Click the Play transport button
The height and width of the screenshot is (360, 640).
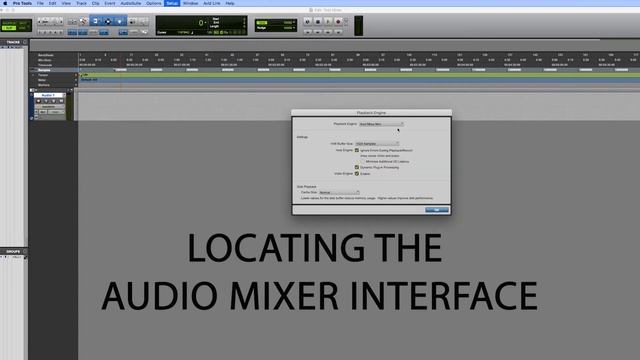click(x=328, y=22)
